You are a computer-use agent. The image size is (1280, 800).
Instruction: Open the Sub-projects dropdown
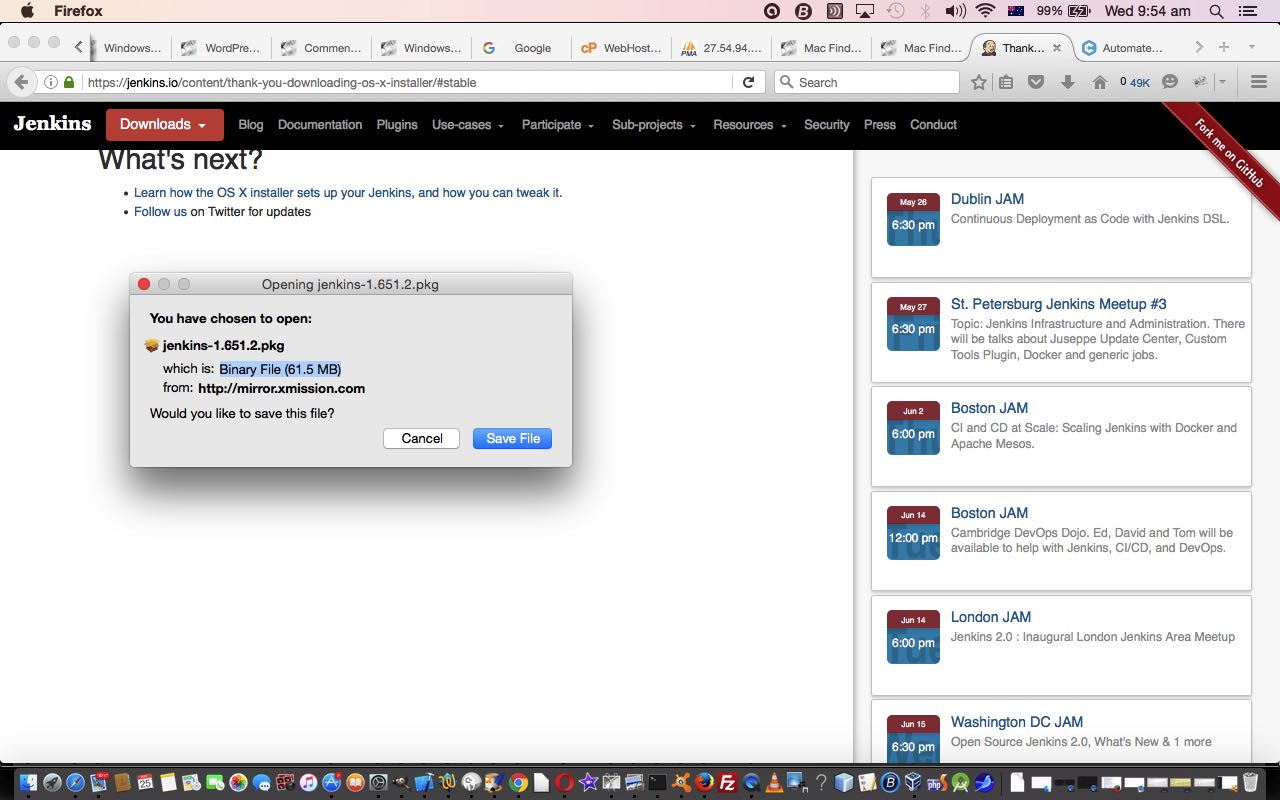pyautogui.click(x=653, y=125)
